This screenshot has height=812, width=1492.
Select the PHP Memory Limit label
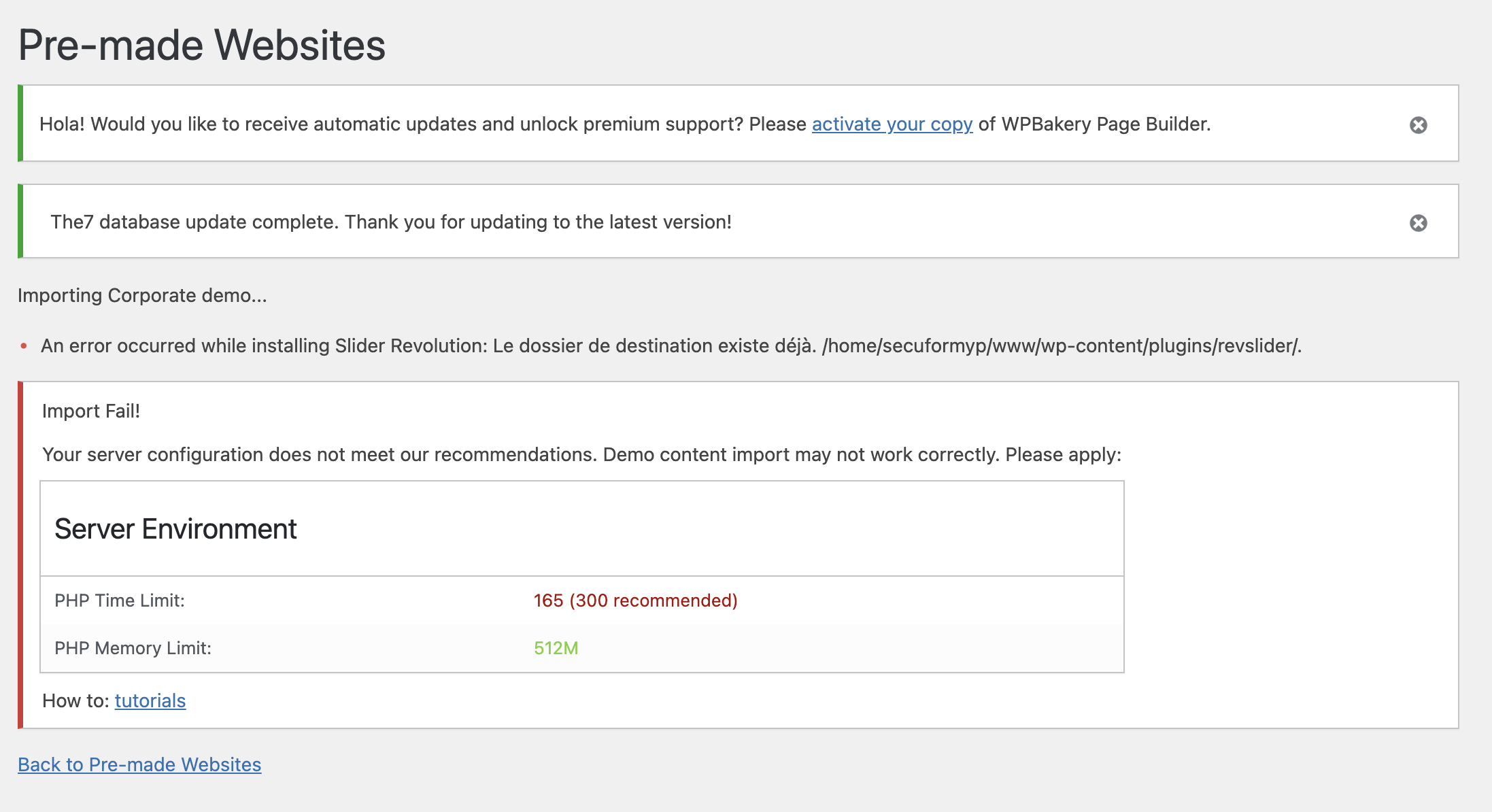(x=133, y=648)
